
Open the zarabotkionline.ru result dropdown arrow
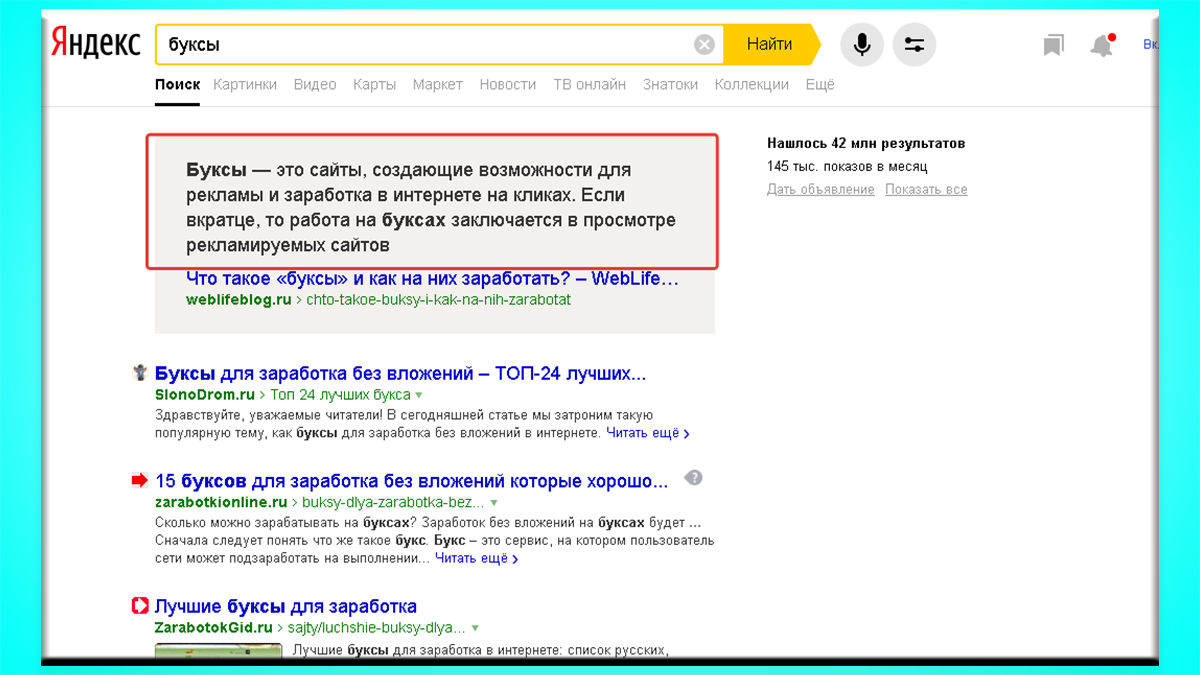pos(494,503)
